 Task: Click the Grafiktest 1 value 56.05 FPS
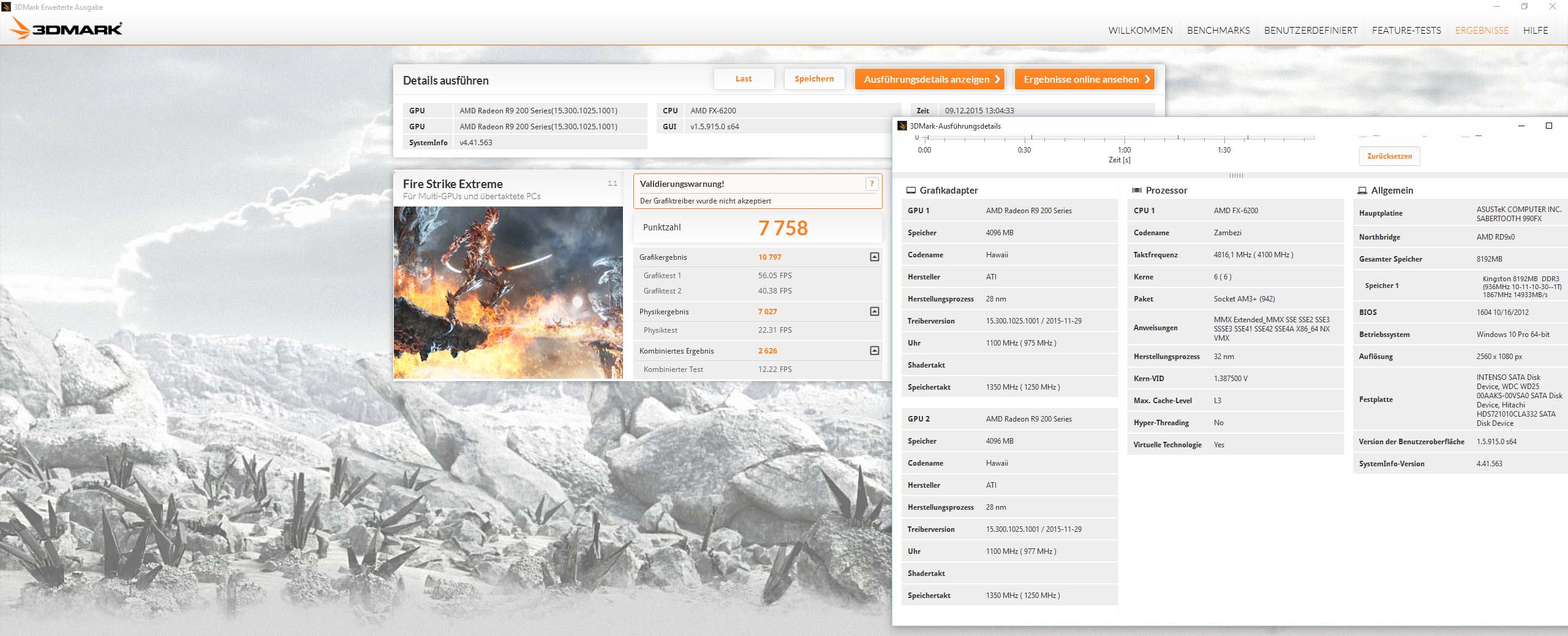pyautogui.click(x=775, y=276)
